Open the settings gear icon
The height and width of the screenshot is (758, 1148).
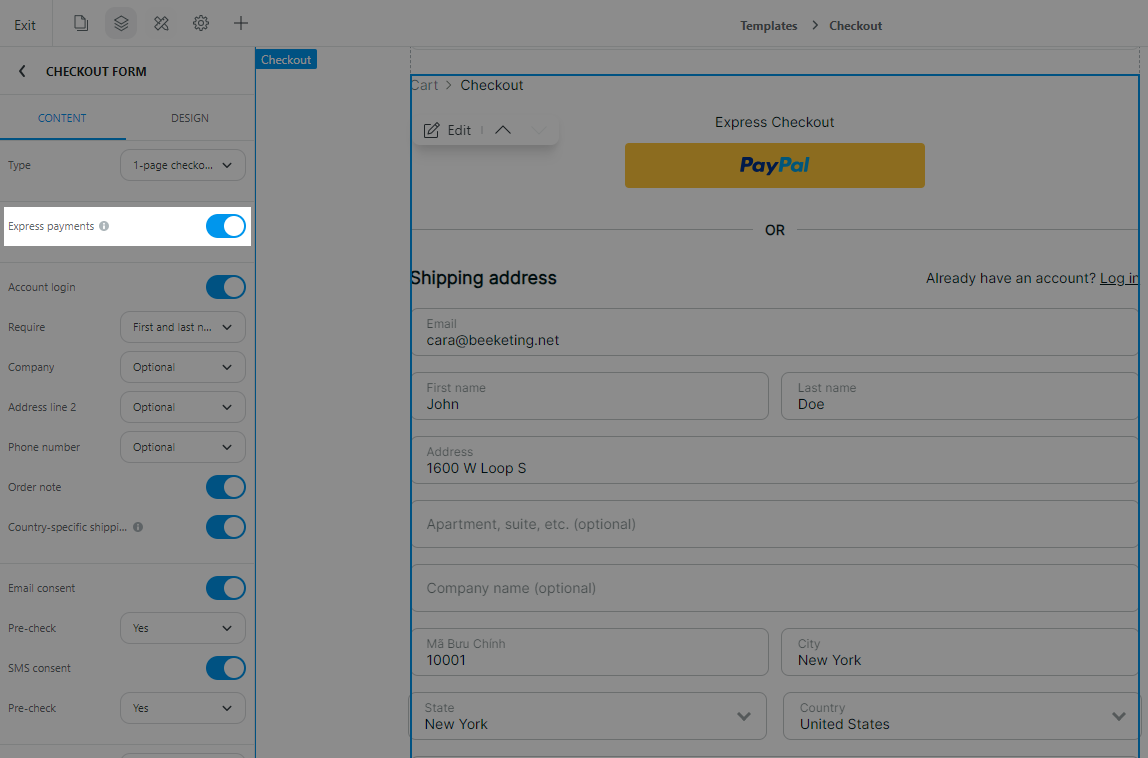coord(201,23)
